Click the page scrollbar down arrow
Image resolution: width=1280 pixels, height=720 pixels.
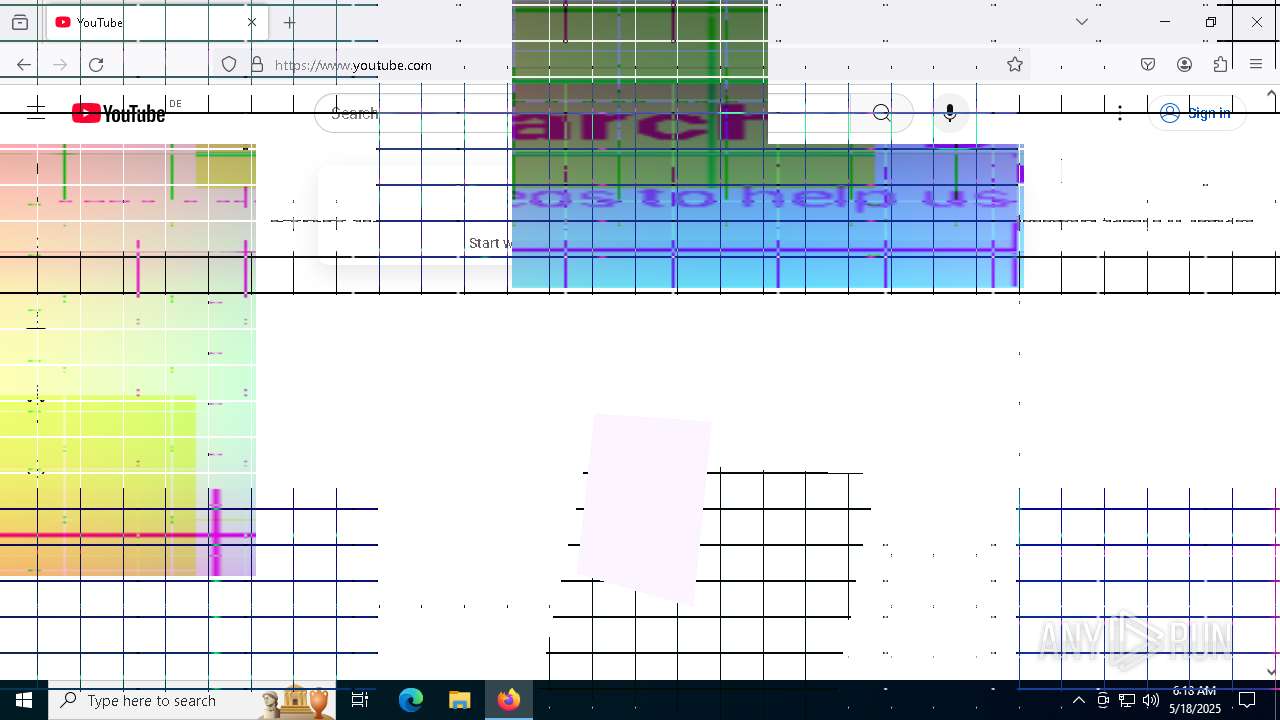coord(1271,672)
